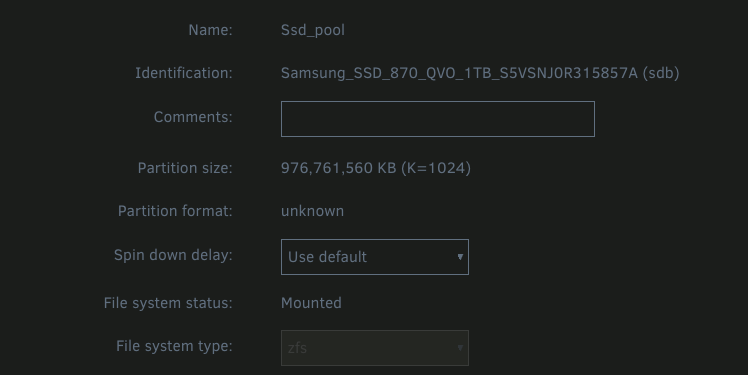Click the File system status label

tap(168, 303)
